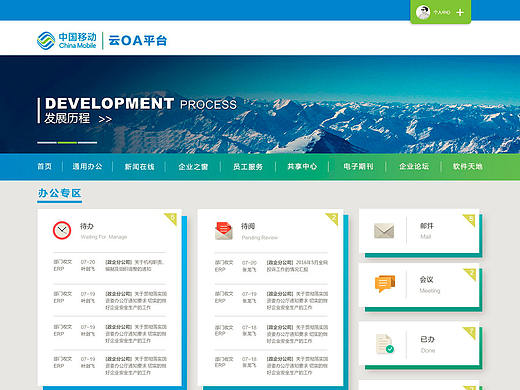The image size is (520, 390).
Task: Click the user avatar picture
Action: [x=423, y=13]
